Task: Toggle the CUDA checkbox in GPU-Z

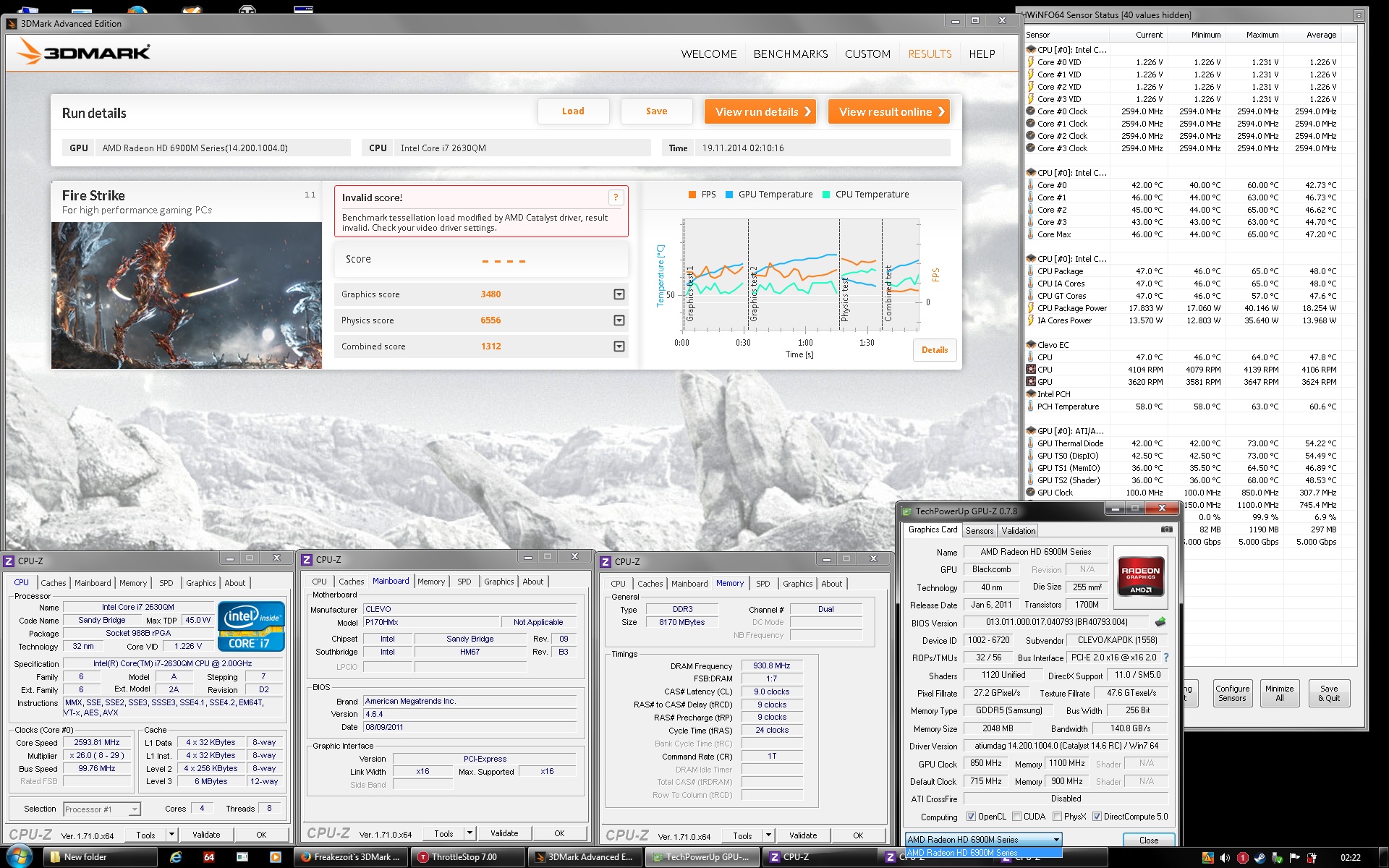Action: 1016,817
